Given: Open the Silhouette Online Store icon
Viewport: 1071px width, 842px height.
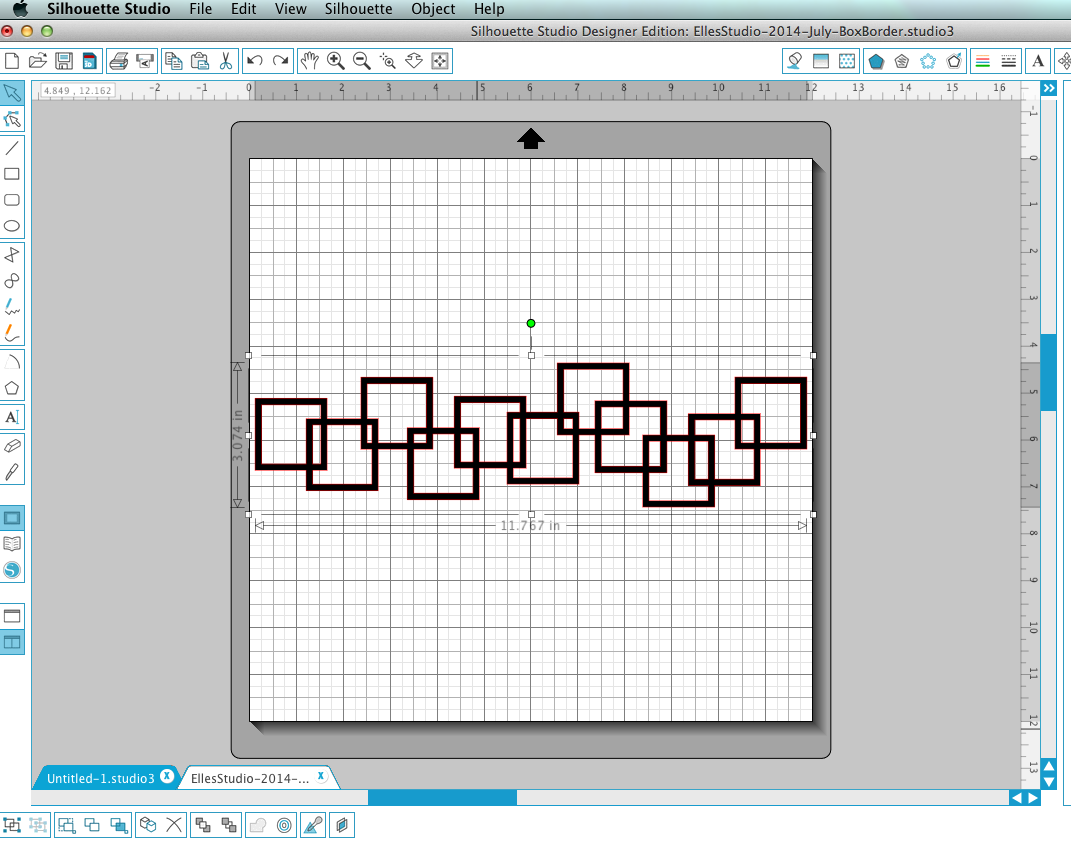Looking at the screenshot, I should [x=12, y=570].
